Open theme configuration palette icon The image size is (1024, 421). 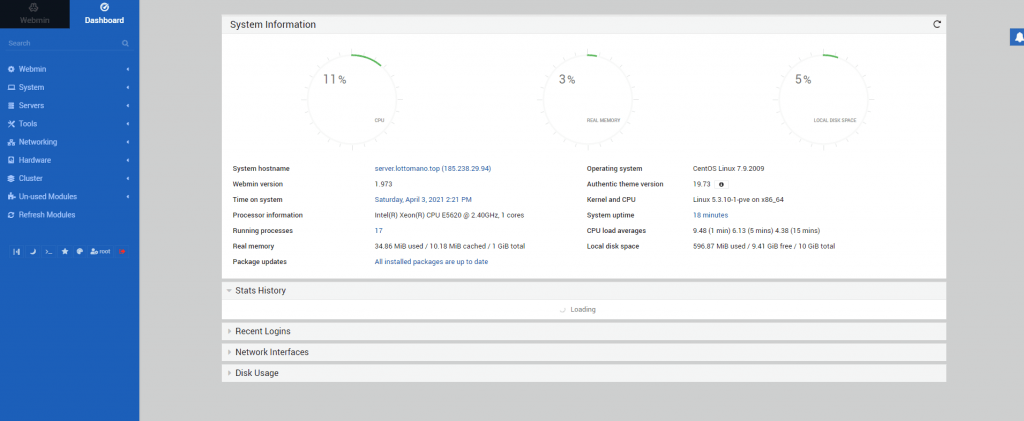tap(79, 251)
